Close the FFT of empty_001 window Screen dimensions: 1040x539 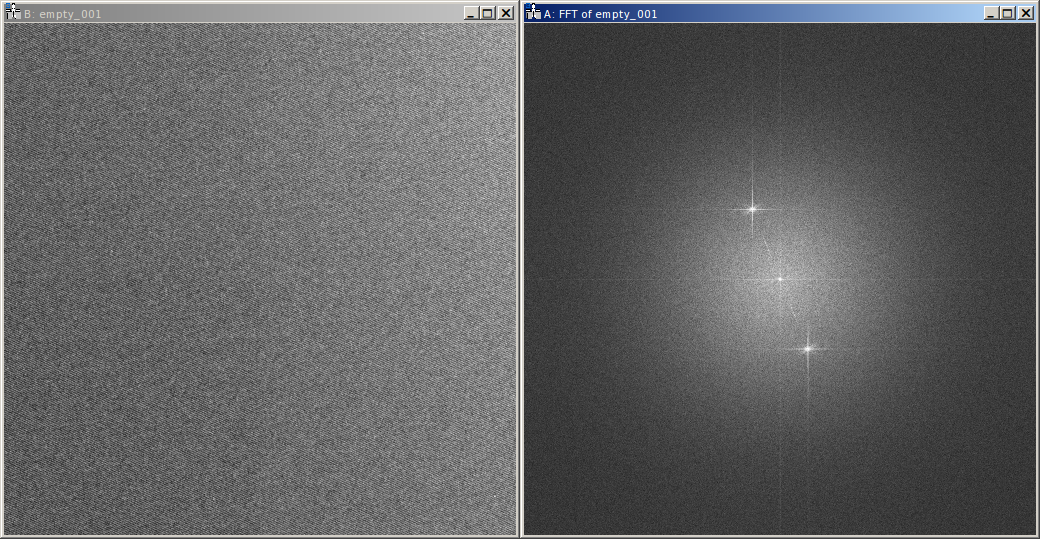[x=1025, y=13]
